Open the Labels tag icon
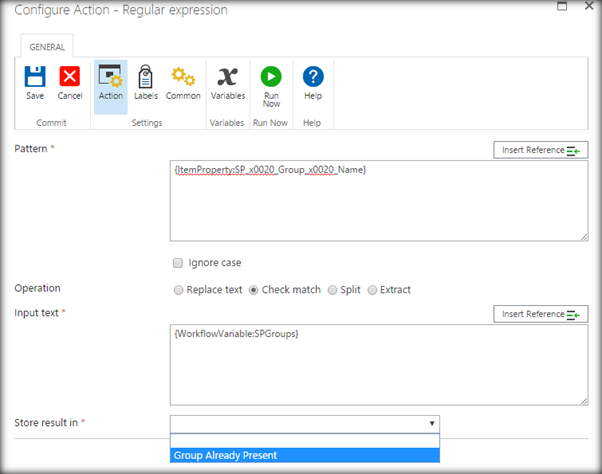 pyautogui.click(x=145, y=76)
